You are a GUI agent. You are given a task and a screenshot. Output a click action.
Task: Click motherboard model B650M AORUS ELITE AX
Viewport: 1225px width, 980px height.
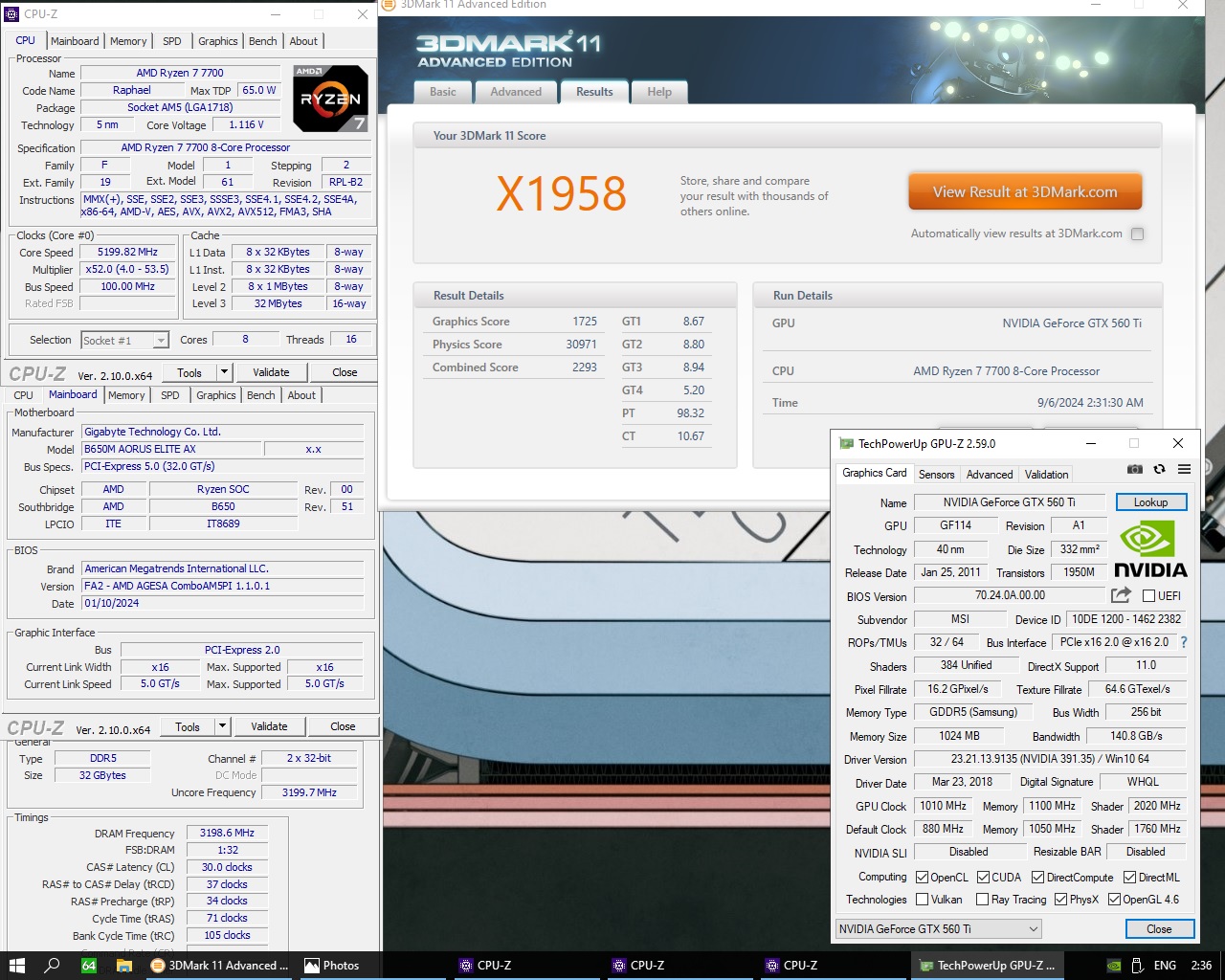[170, 449]
